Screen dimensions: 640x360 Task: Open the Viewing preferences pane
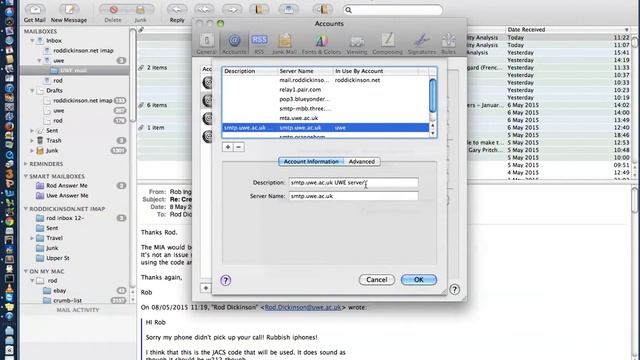pyautogui.click(x=357, y=43)
